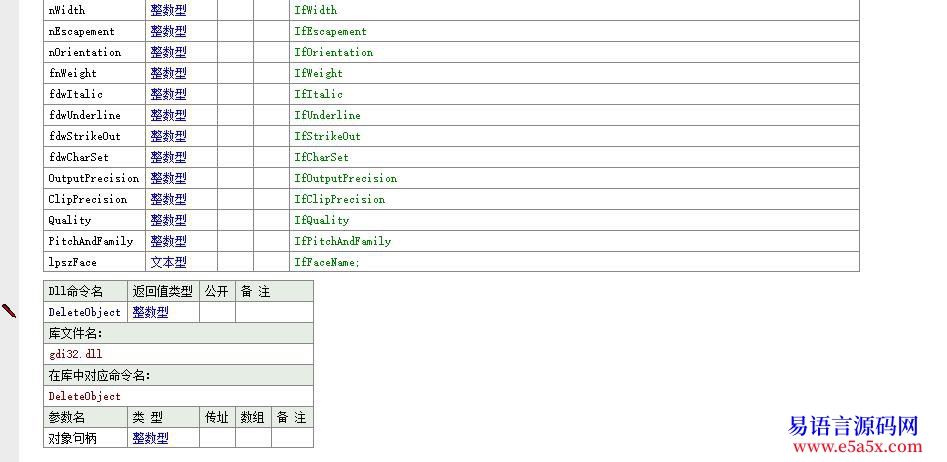
Task: Select the OutputPrecision parameter name
Action: tap(93, 178)
